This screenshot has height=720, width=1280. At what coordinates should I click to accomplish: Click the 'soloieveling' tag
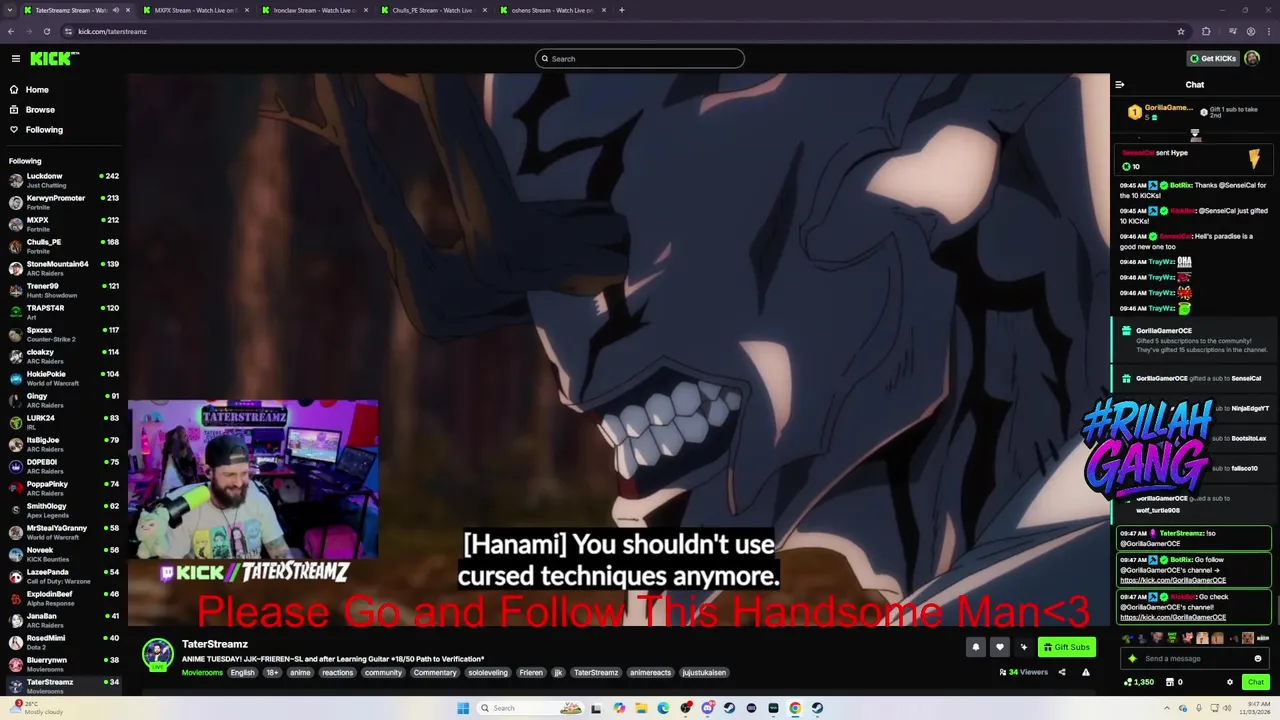click(x=488, y=672)
